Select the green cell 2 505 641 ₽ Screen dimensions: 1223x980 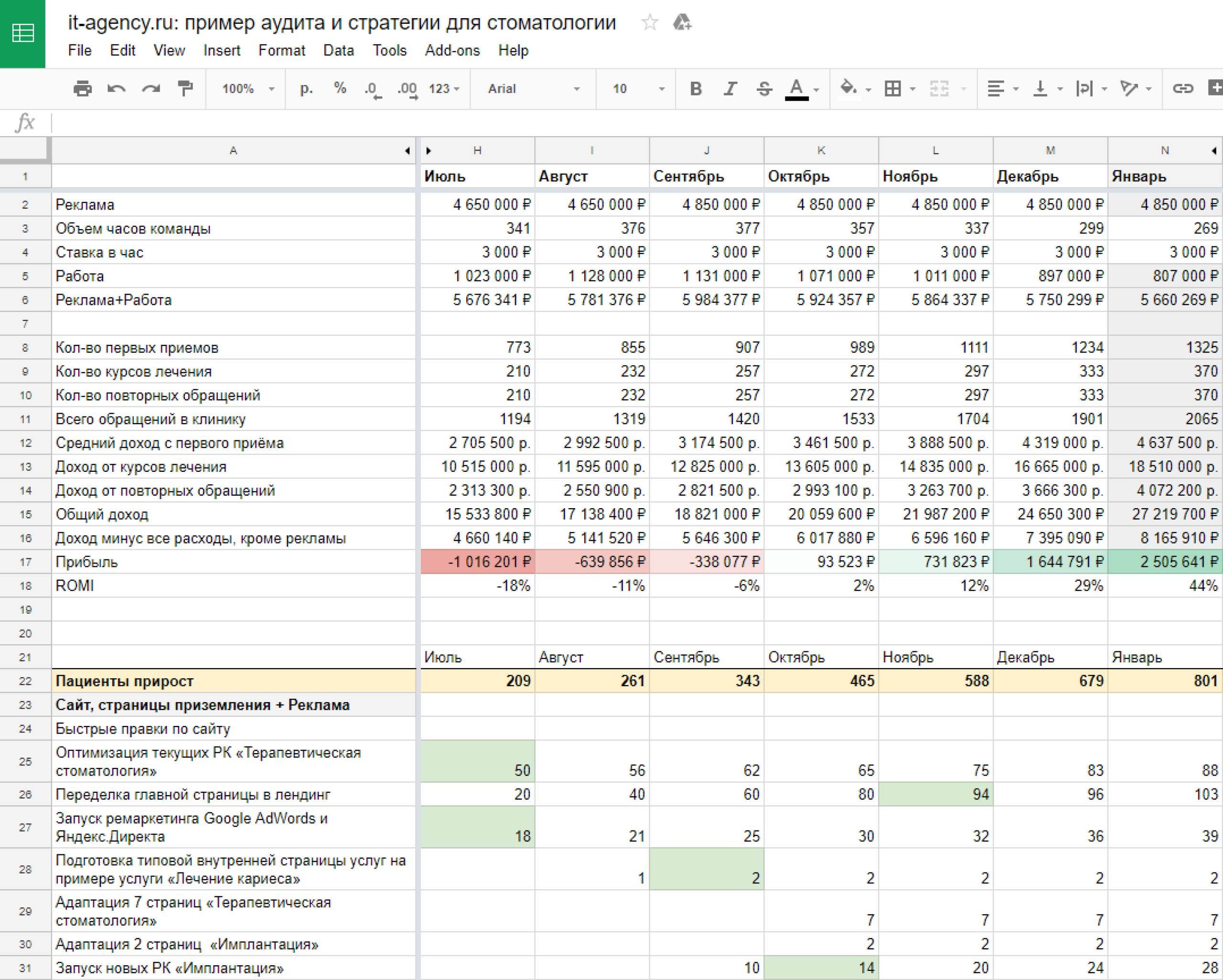[x=1165, y=562]
